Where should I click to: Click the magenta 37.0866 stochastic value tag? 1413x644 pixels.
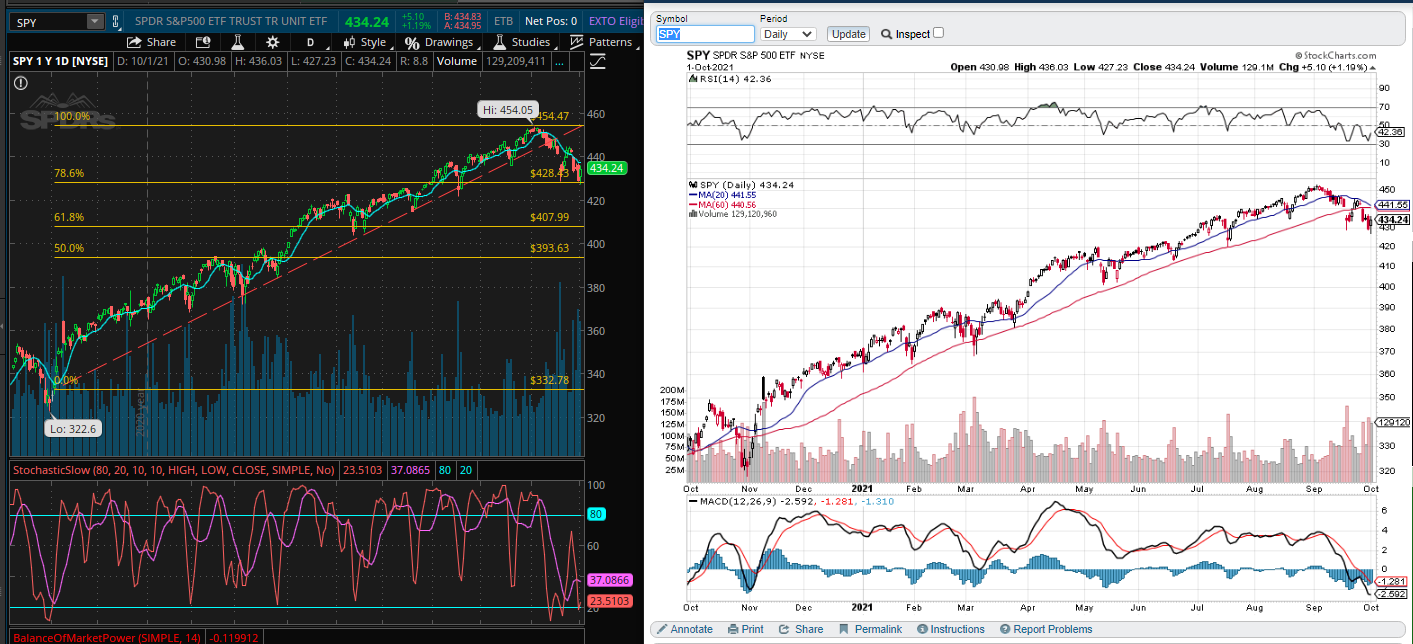click(x=608, y=580)
